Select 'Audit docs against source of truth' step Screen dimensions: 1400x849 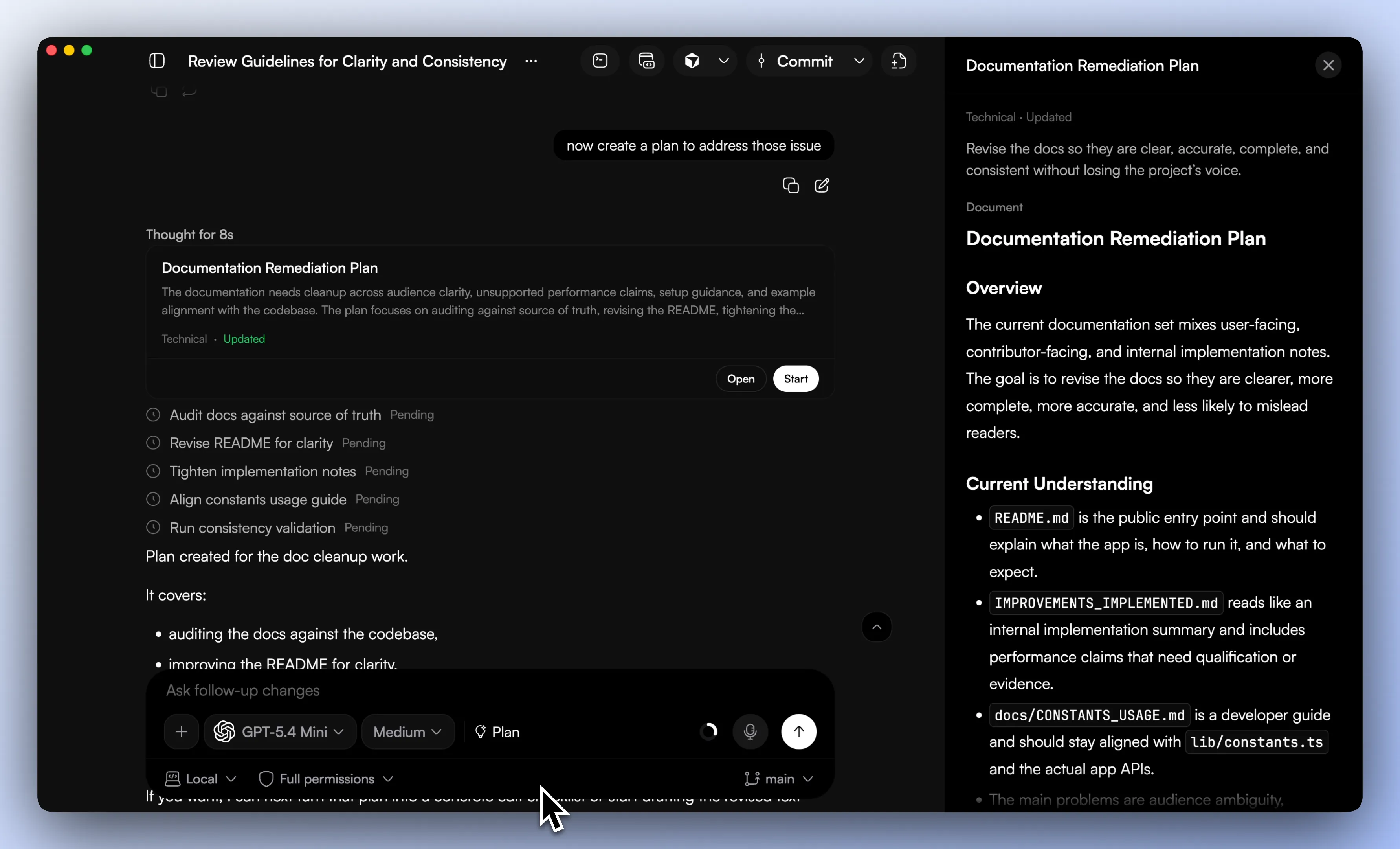275,415
